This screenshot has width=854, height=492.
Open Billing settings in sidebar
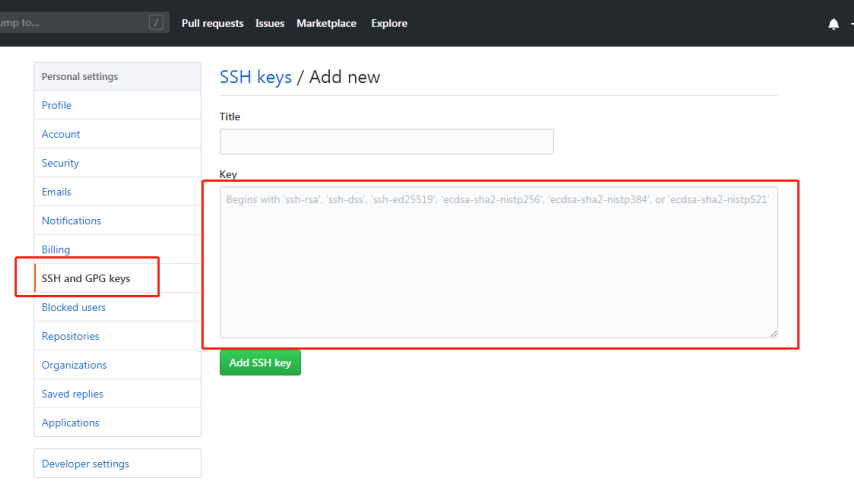tap(117, 250)
